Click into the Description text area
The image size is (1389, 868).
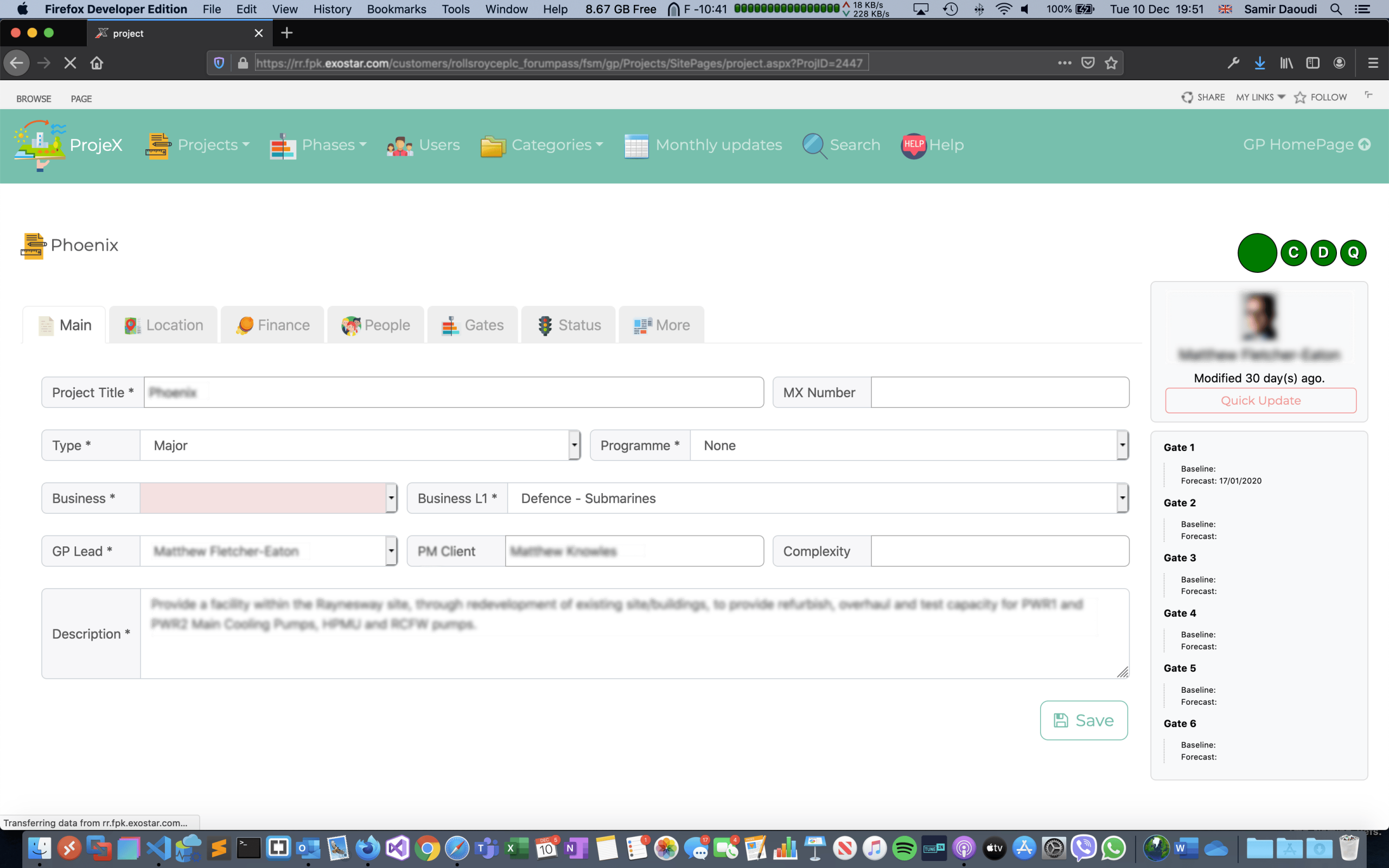click(635, 634)
